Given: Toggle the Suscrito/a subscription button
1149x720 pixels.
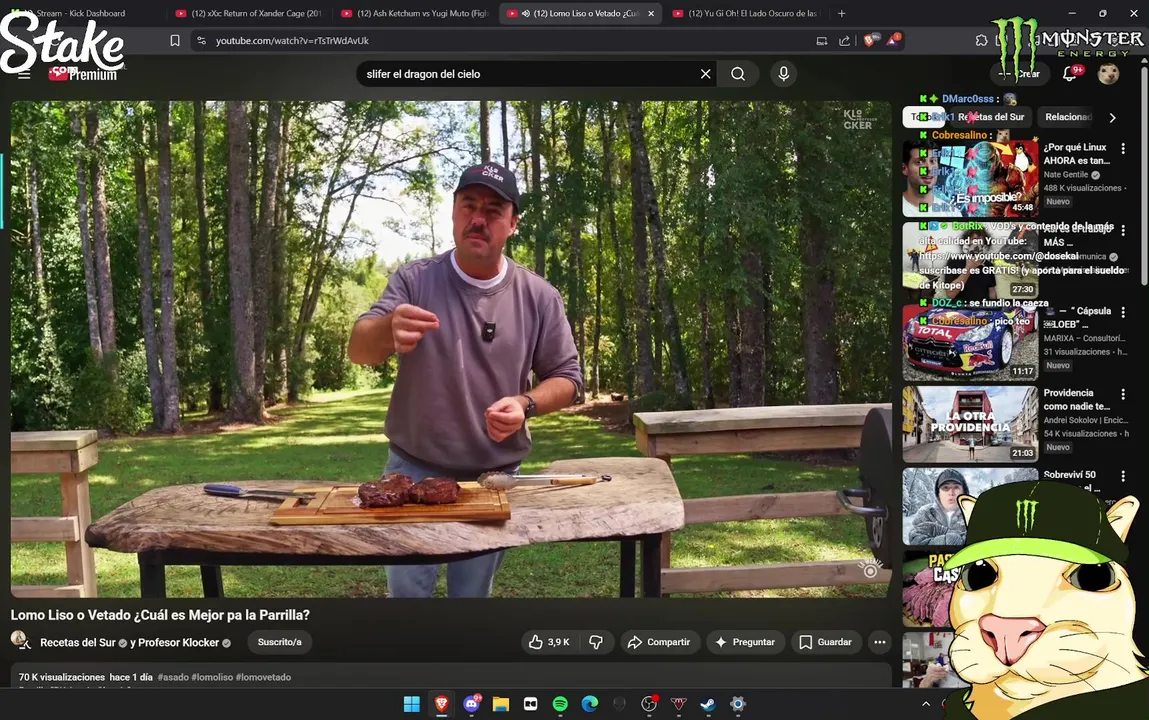Looking at the screenshot, I should (279, 642).
